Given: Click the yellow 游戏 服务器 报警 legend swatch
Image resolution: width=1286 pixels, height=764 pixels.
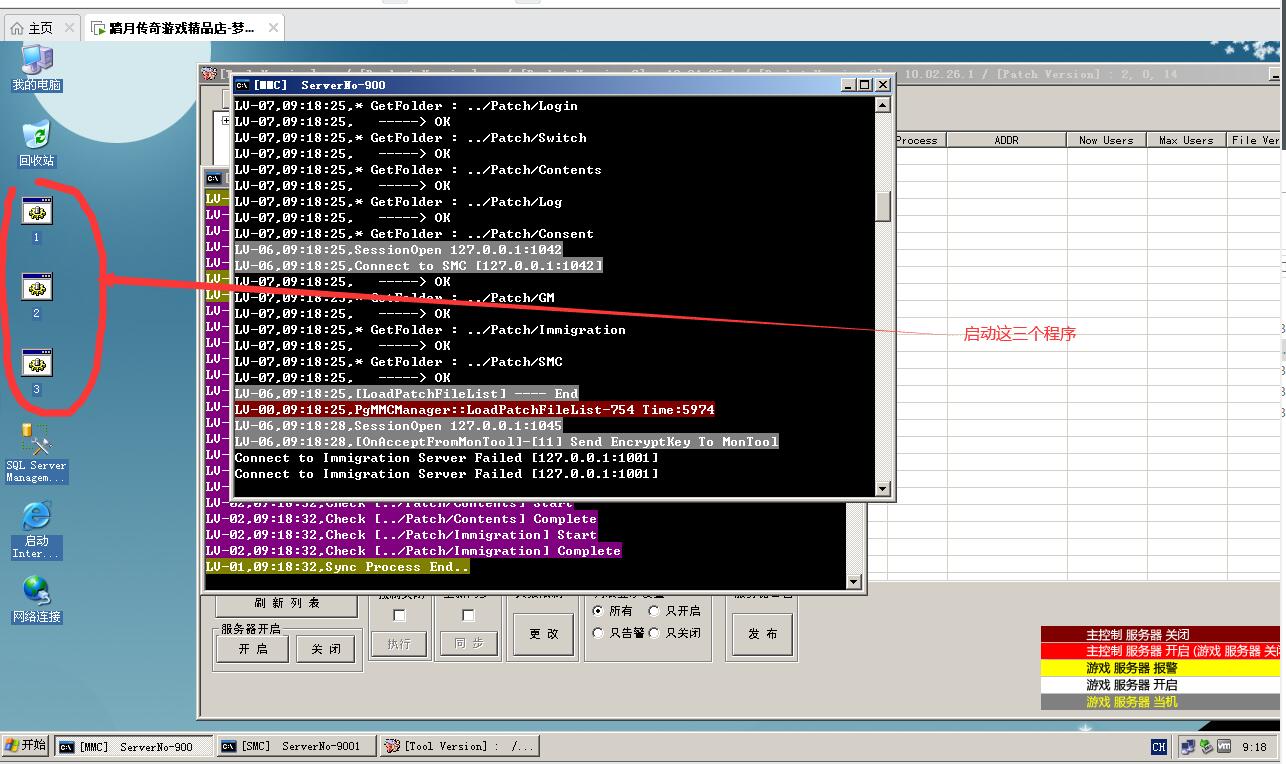Looking at the screenshot, I should point(1160,668).
